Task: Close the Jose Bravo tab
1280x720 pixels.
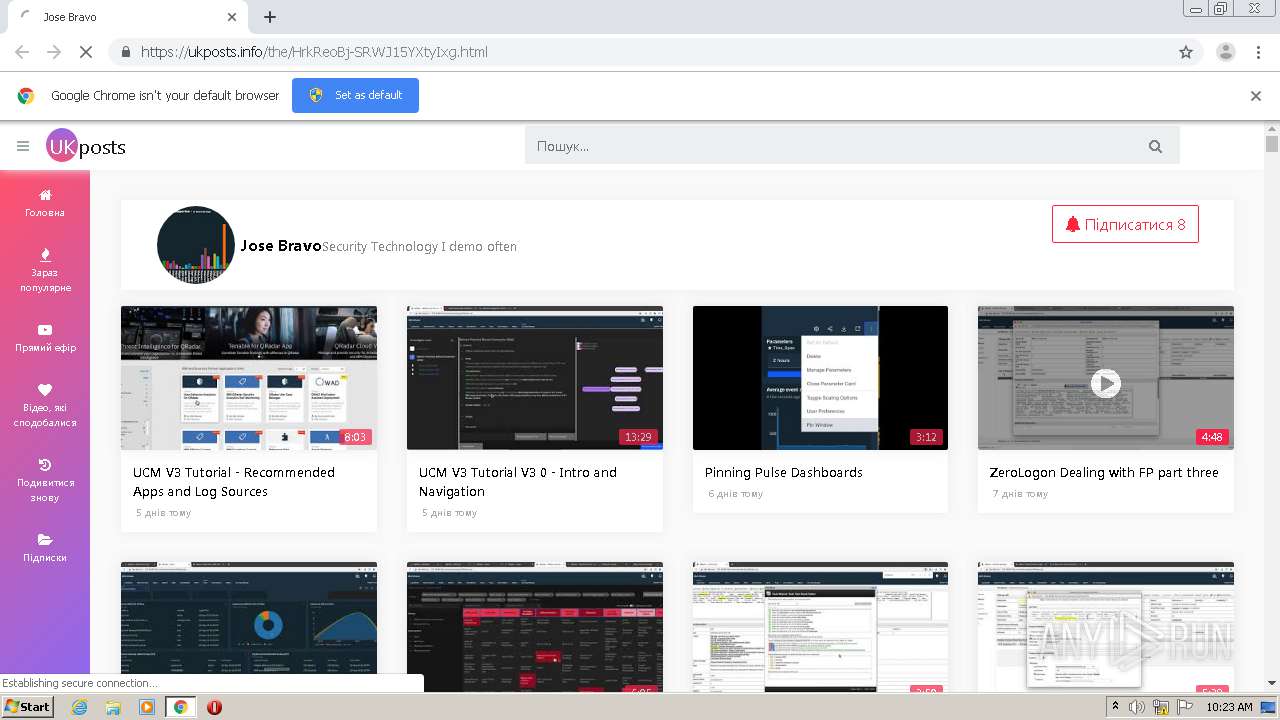Action: point(232,17)
